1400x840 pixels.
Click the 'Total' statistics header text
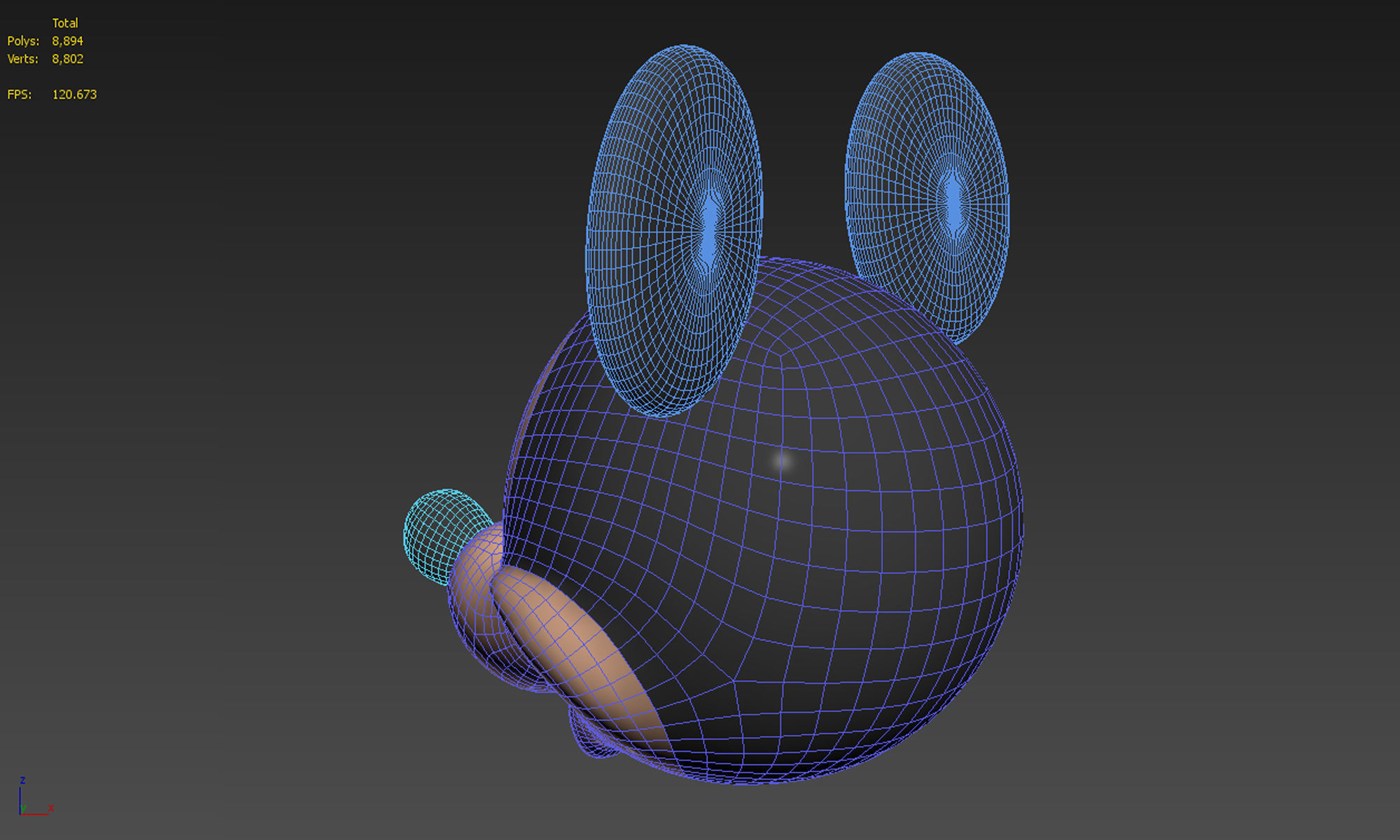(x=65, y=23)
